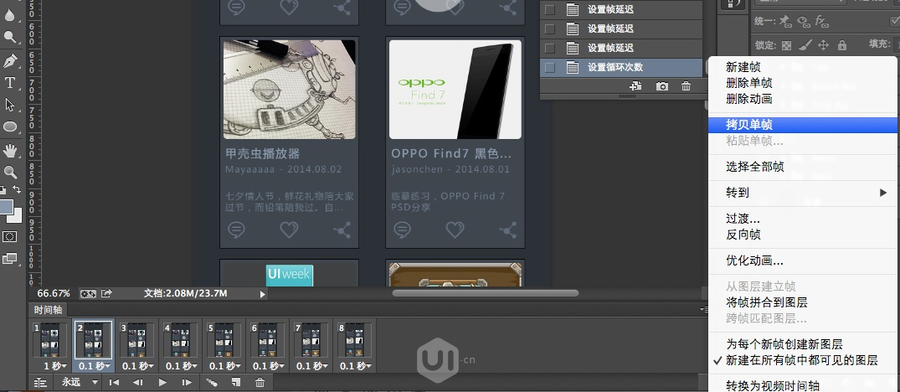The width and height of the screenshot is (900, 392).
Task: Open the 转到 submenu
Action: 803,192
